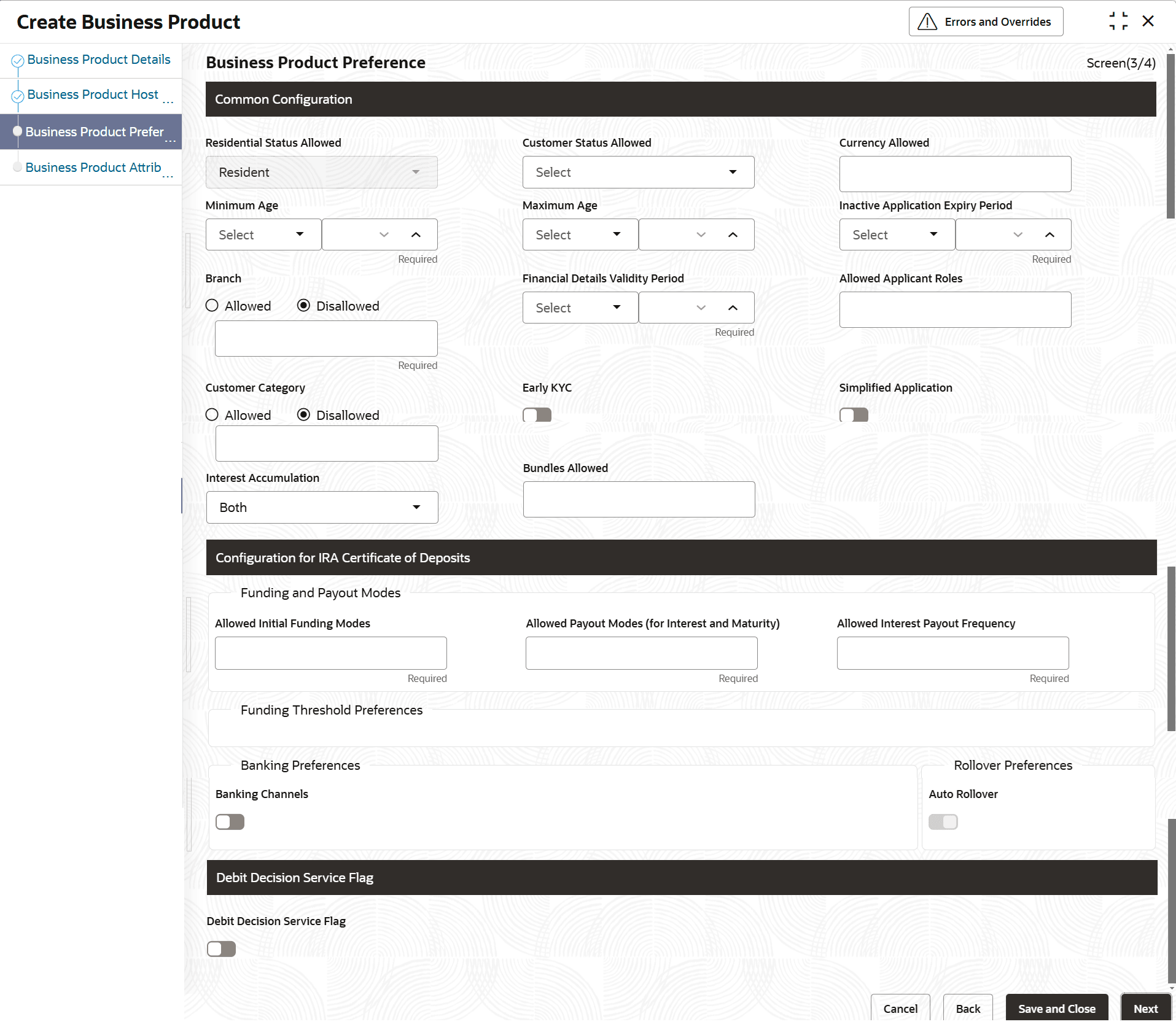Turn on the Banking Channels switch
The image size is (1176, 1027).
(x=230, y=822)
